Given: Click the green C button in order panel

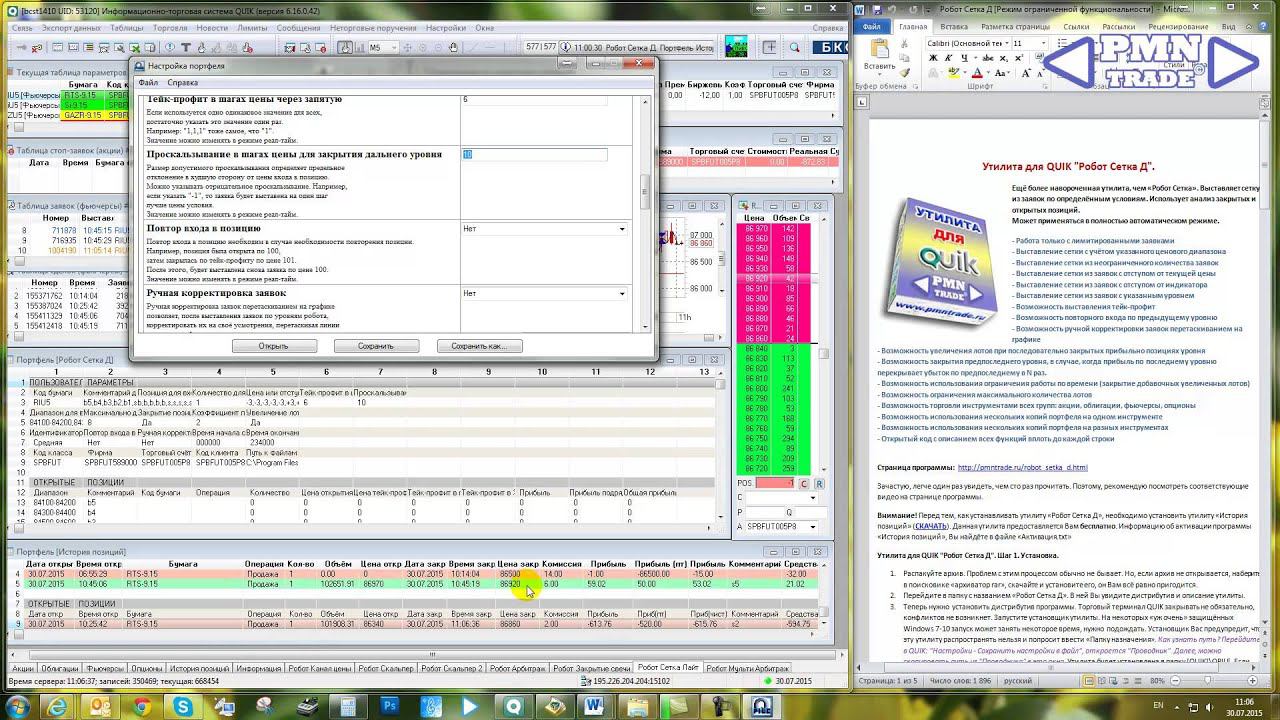Looking at the screenshot, I should [x=804, y=484].
